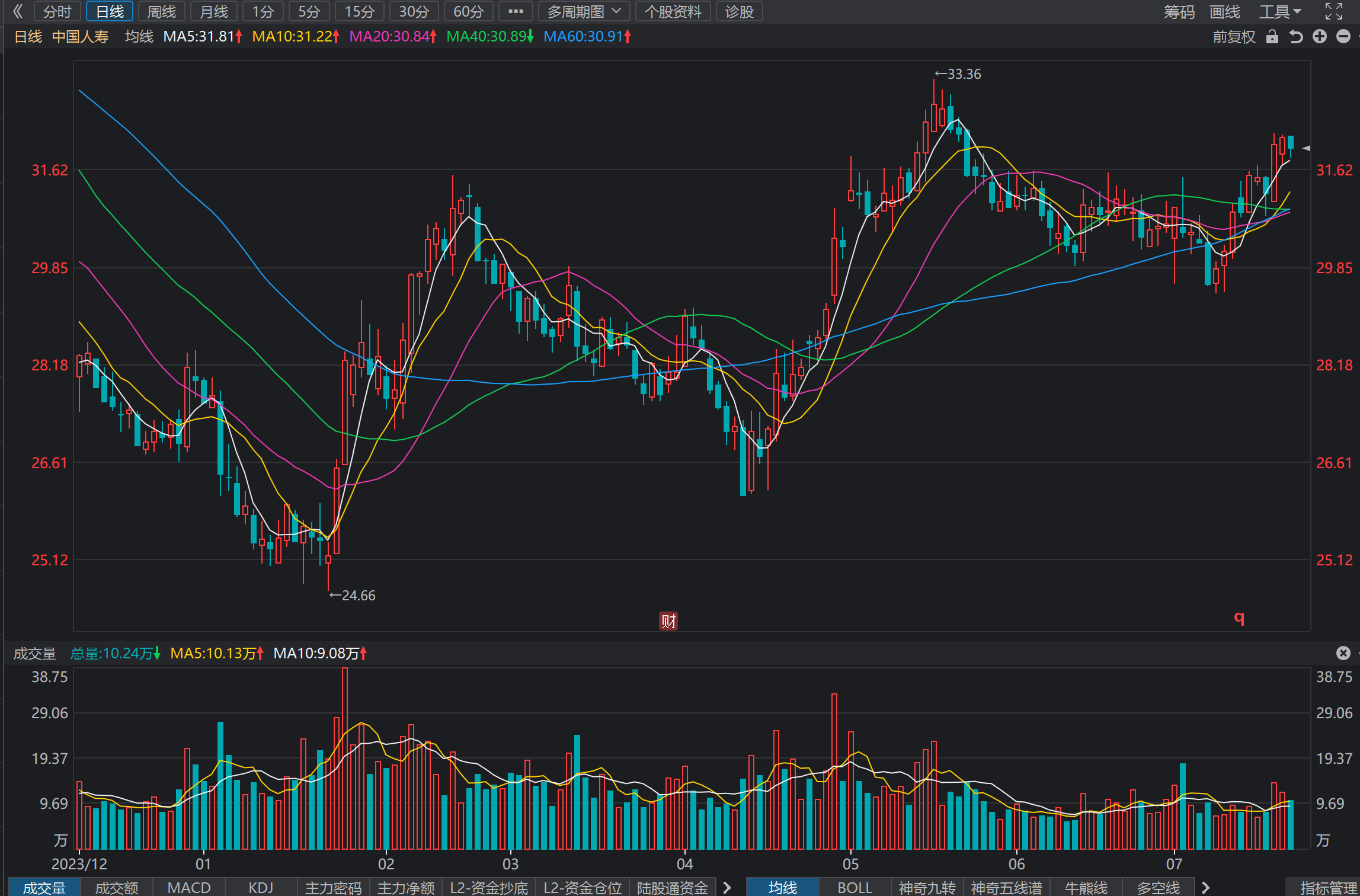Open 指标管理 indicator manager
Image resolution: width=1360 pixels, height=896 pixels.
tap(1327, 887)
